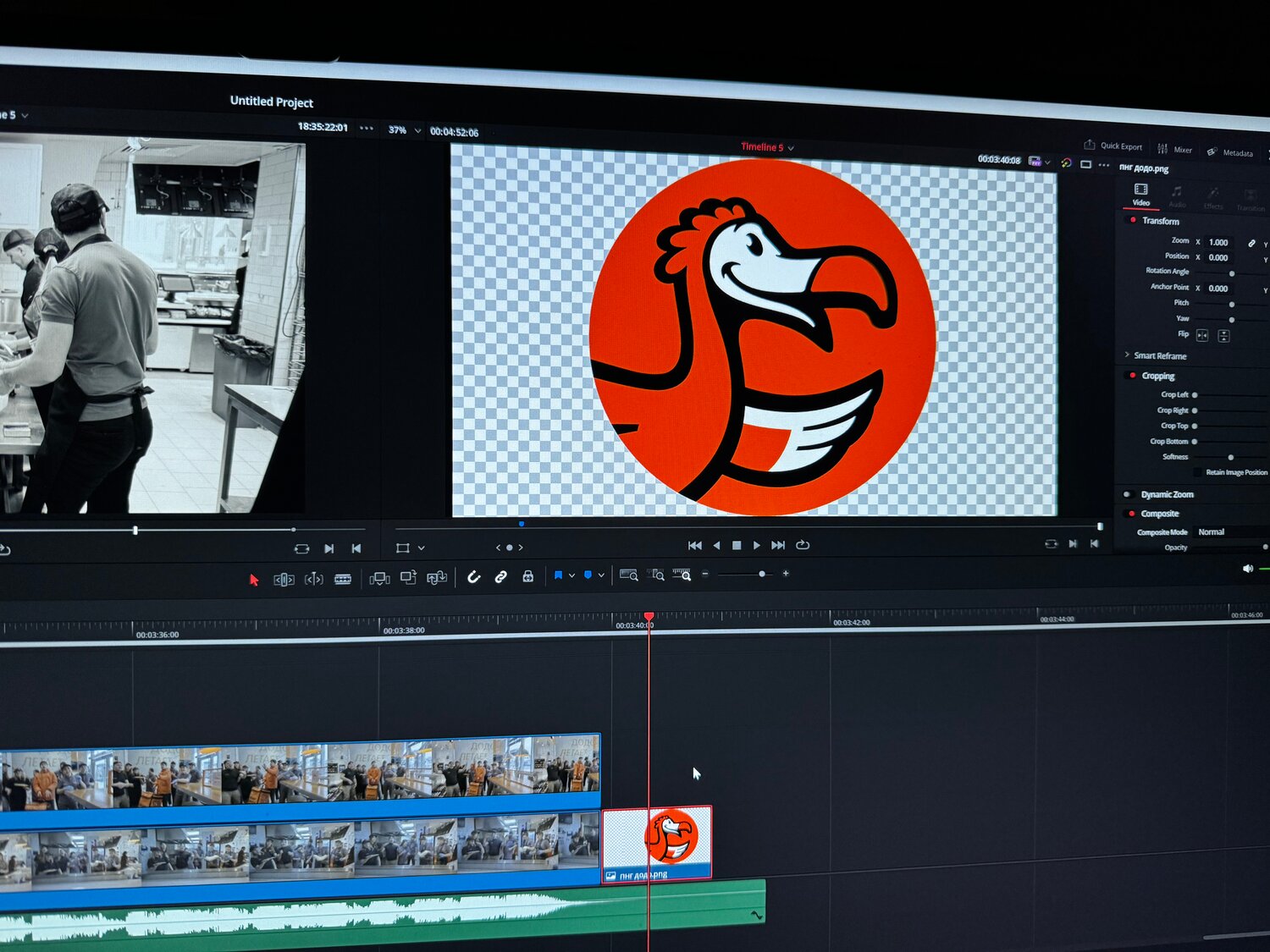Toggle the Cropping section enable switch
This screenshot has width=1270, height=952.
tap(1132, 375)
